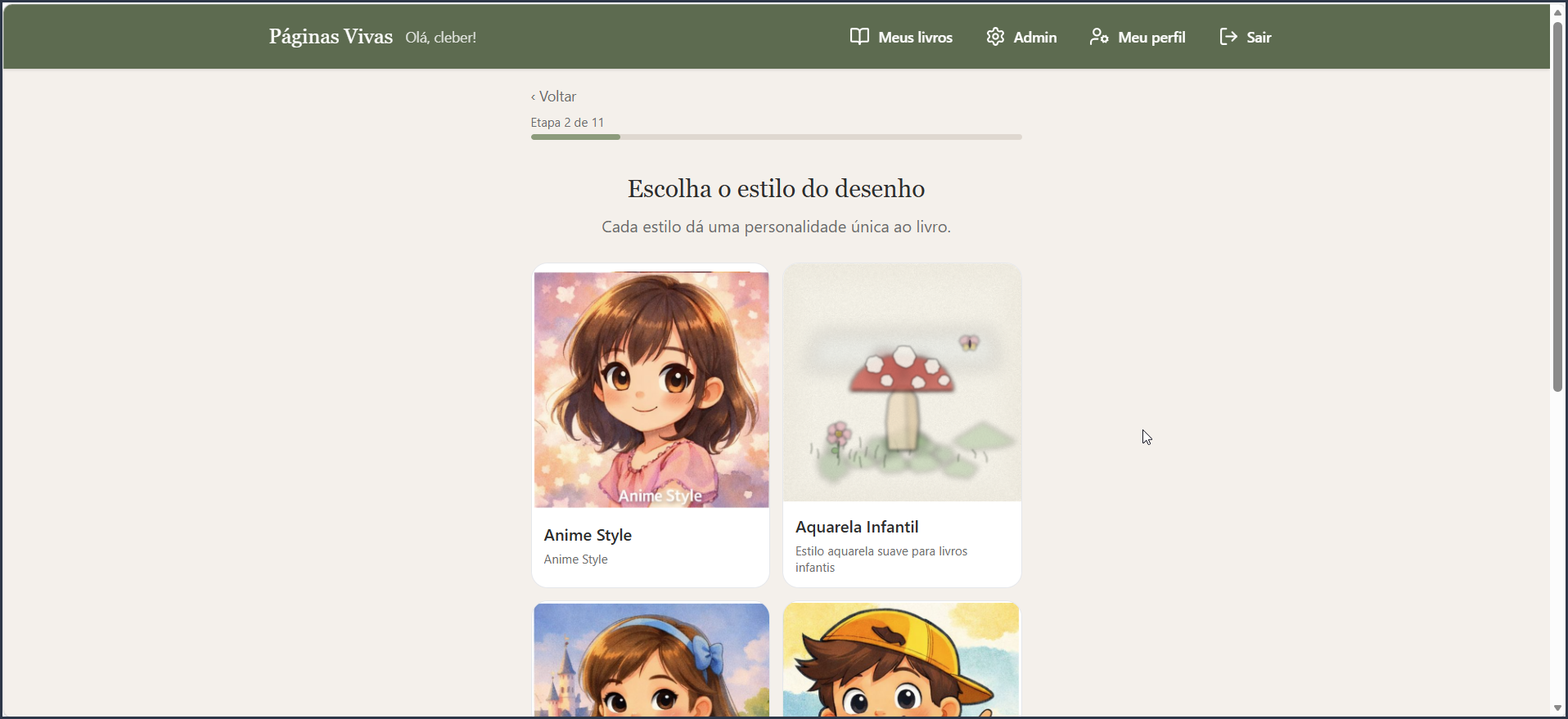Sign out using the Sair label
1568x719 pixels.
(1259, 38)
